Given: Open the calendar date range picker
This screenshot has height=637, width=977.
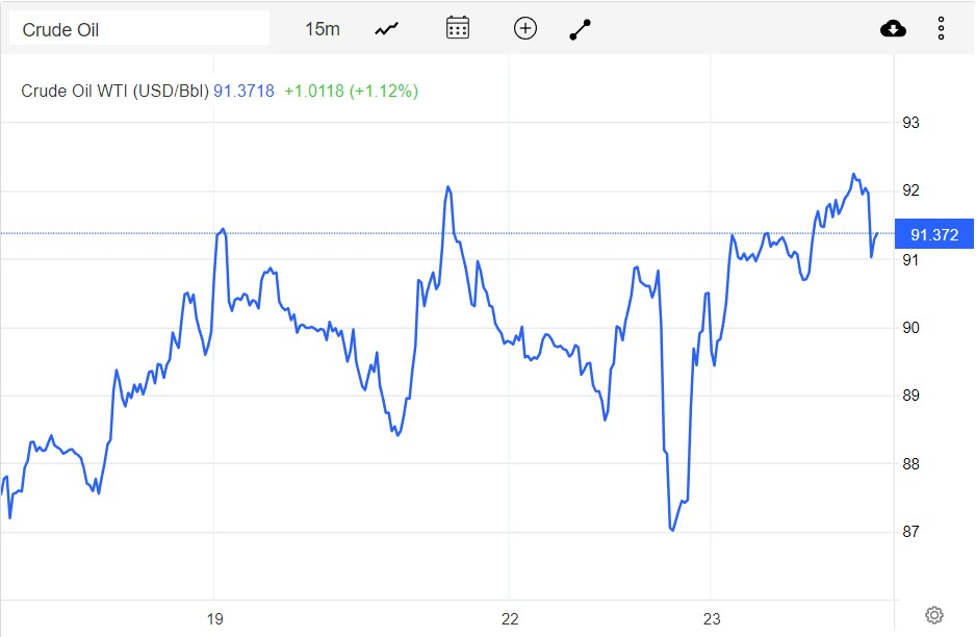Looking at the screenshot, I should click(x=457, y=28).
